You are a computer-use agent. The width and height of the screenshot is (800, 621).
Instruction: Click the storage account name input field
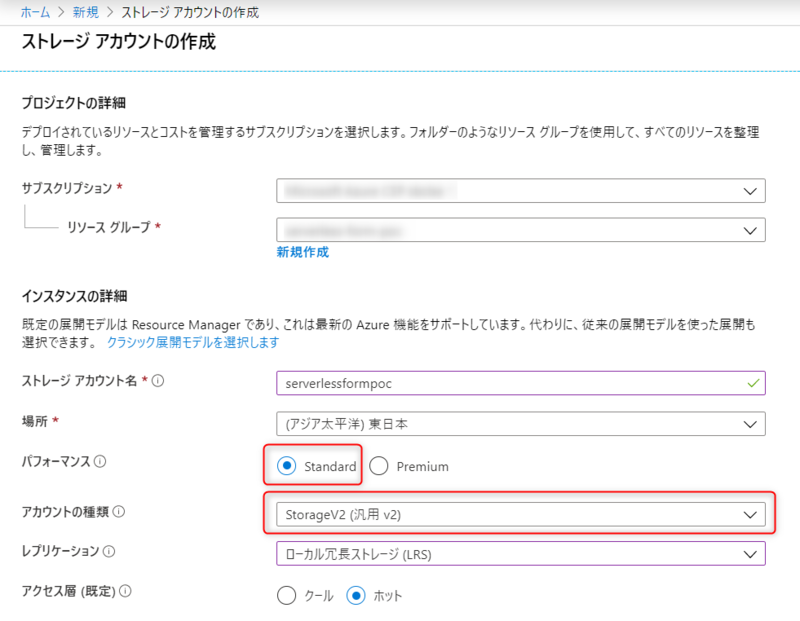pyautogui.click(x=510, y=383)
